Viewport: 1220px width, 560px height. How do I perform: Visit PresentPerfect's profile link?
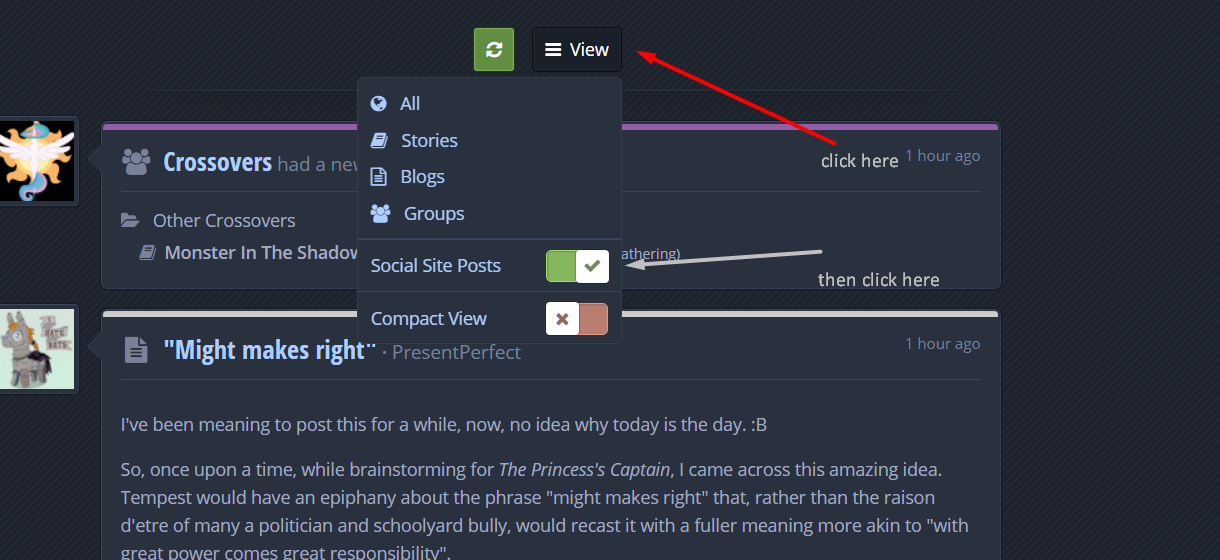tap(456, 352)
